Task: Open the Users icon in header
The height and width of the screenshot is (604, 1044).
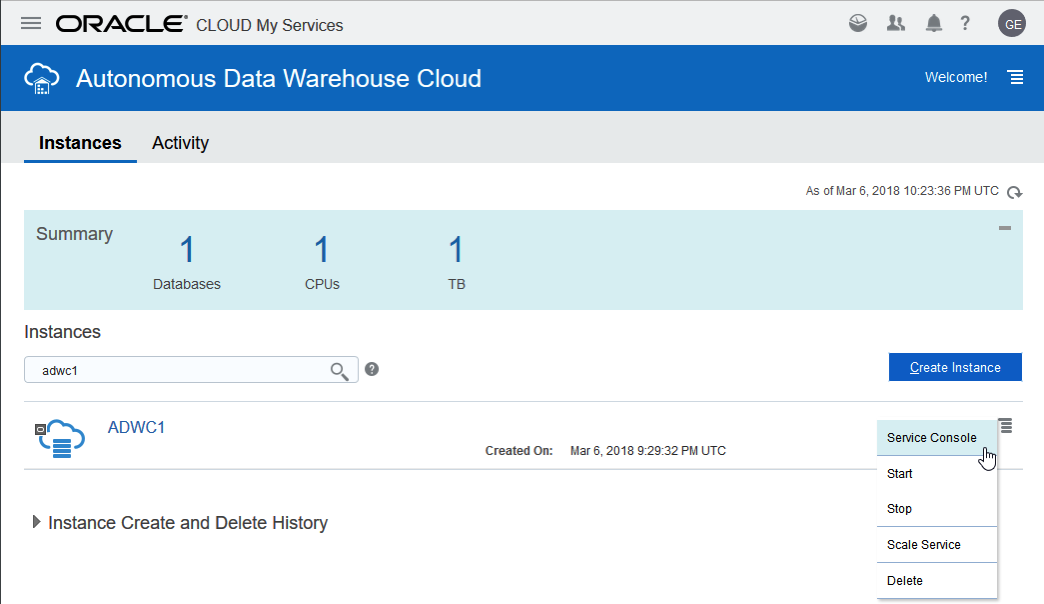Action: pos(896,23)
